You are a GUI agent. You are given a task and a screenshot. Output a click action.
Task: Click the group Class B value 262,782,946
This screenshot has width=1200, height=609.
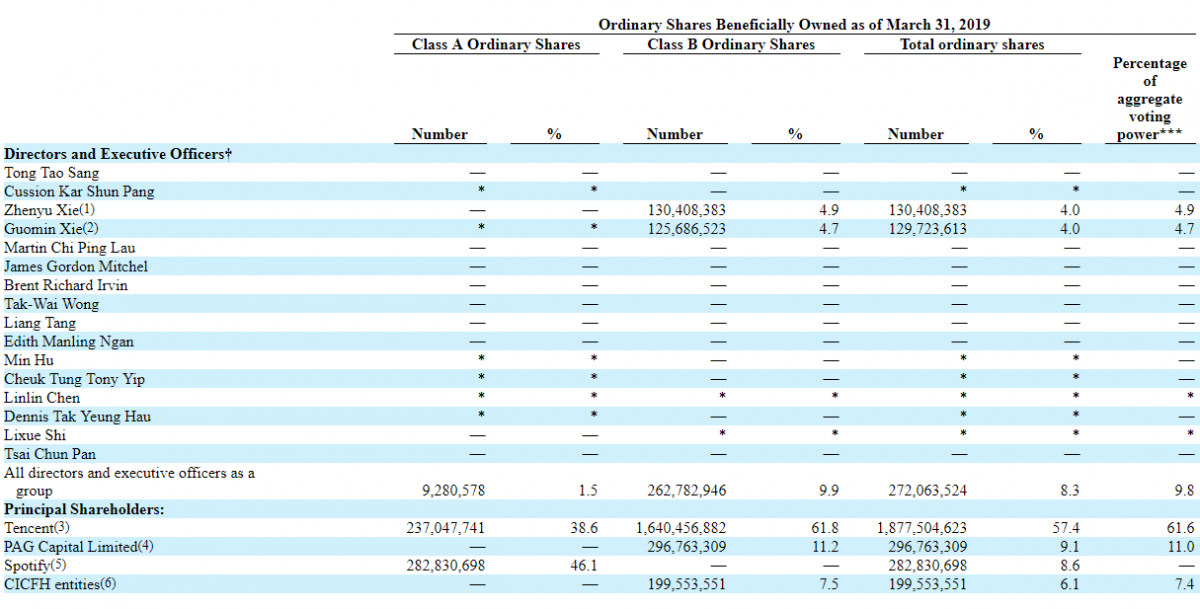[687, 491]
